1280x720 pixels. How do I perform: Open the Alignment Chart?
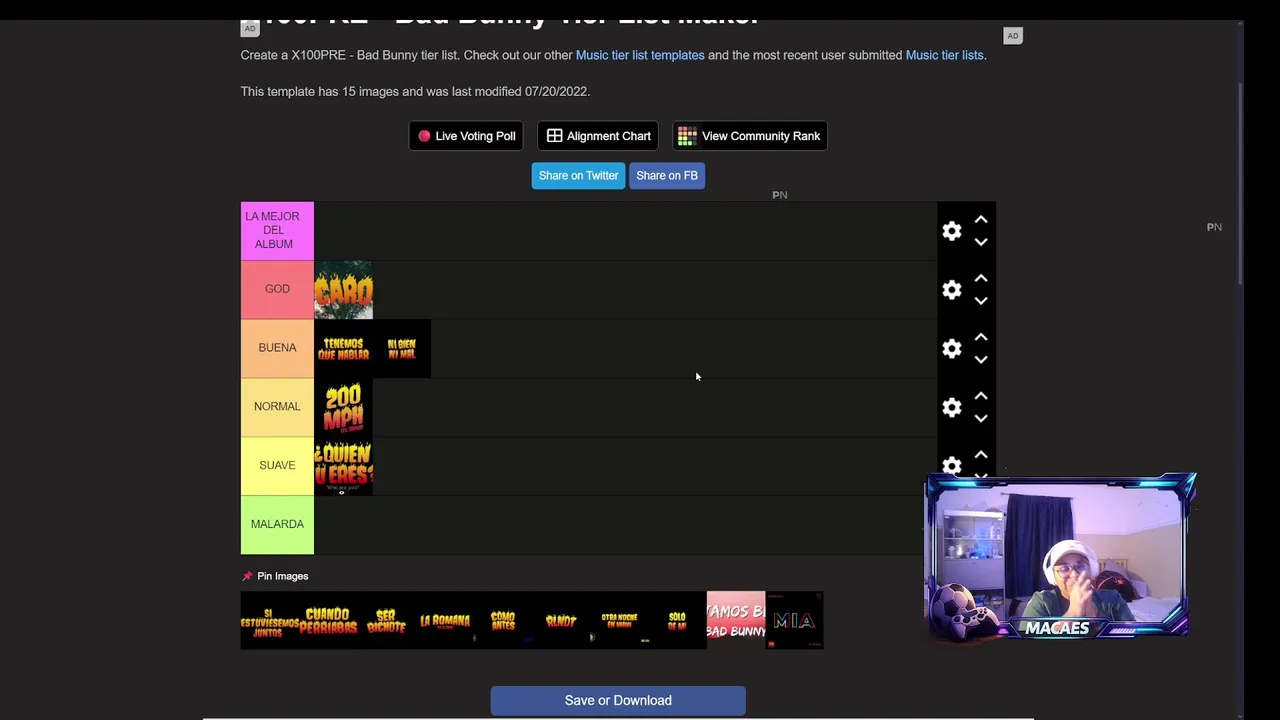point(598,136)
